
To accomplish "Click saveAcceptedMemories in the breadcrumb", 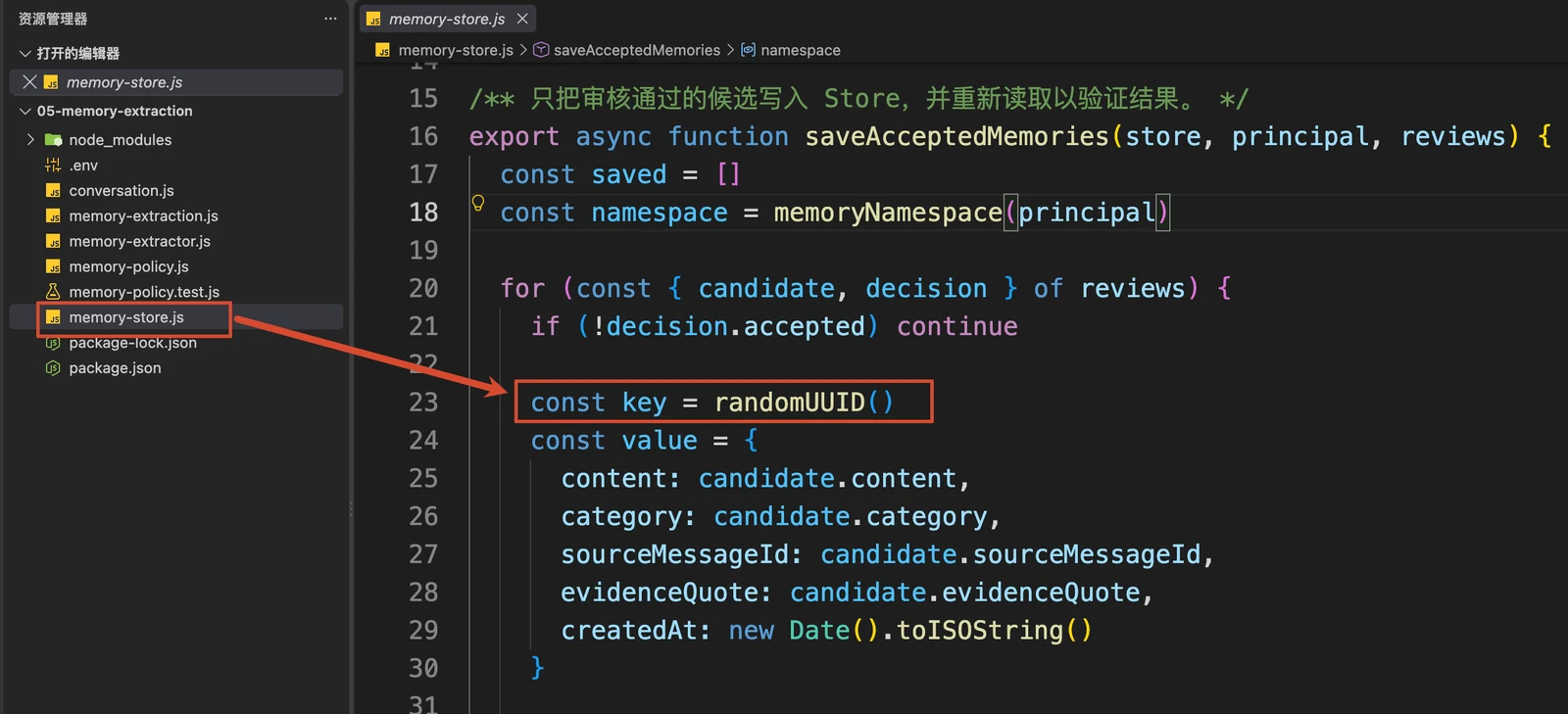I will point(637,50).
